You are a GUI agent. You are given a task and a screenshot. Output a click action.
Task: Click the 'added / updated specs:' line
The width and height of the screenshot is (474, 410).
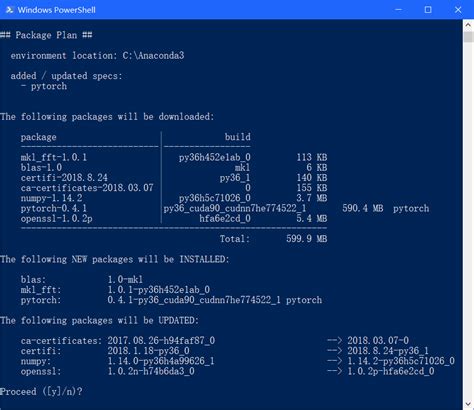pos(66,76)
